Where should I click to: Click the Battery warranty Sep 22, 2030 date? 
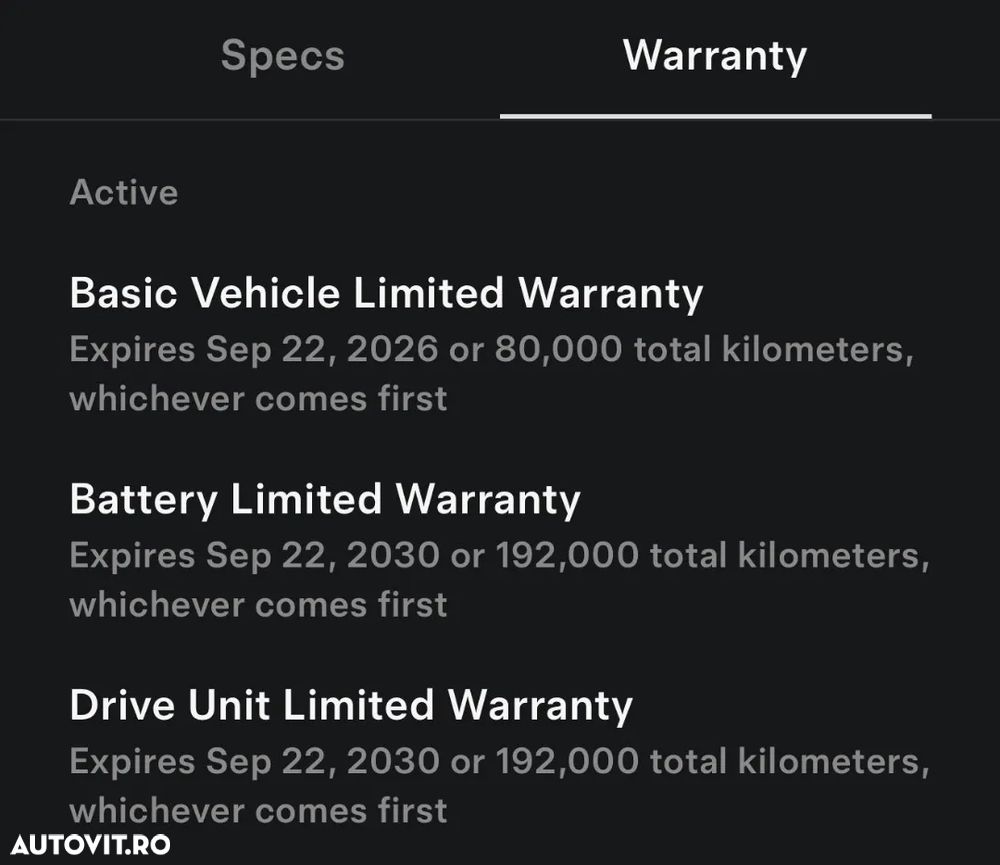pyautogui.click(x=322, y=555)
